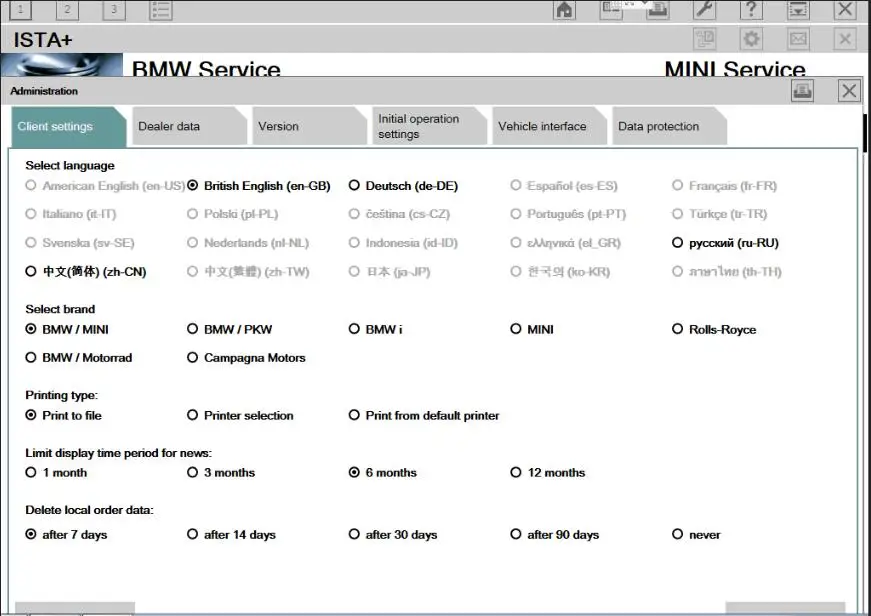Select русский (ru-RU) language
Screen dimensions: 871x616
click(725, 243)
